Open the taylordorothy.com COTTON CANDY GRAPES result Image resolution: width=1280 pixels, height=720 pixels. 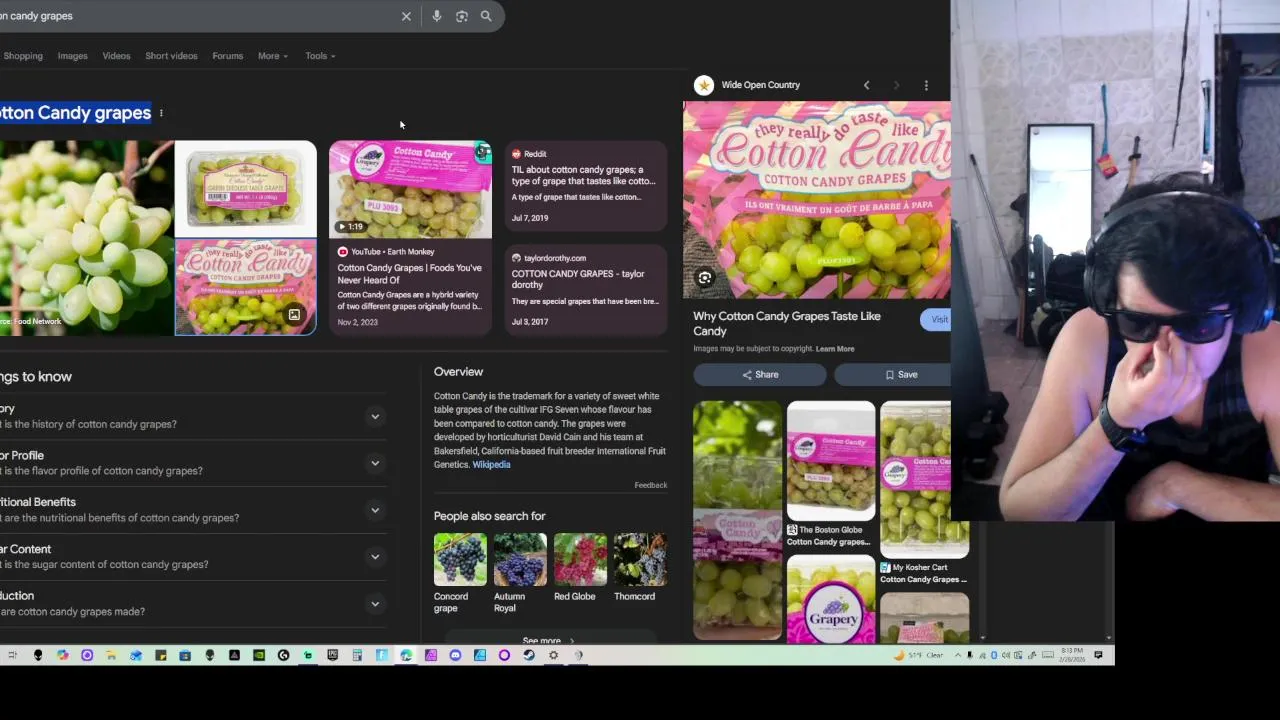coord(586,289)
